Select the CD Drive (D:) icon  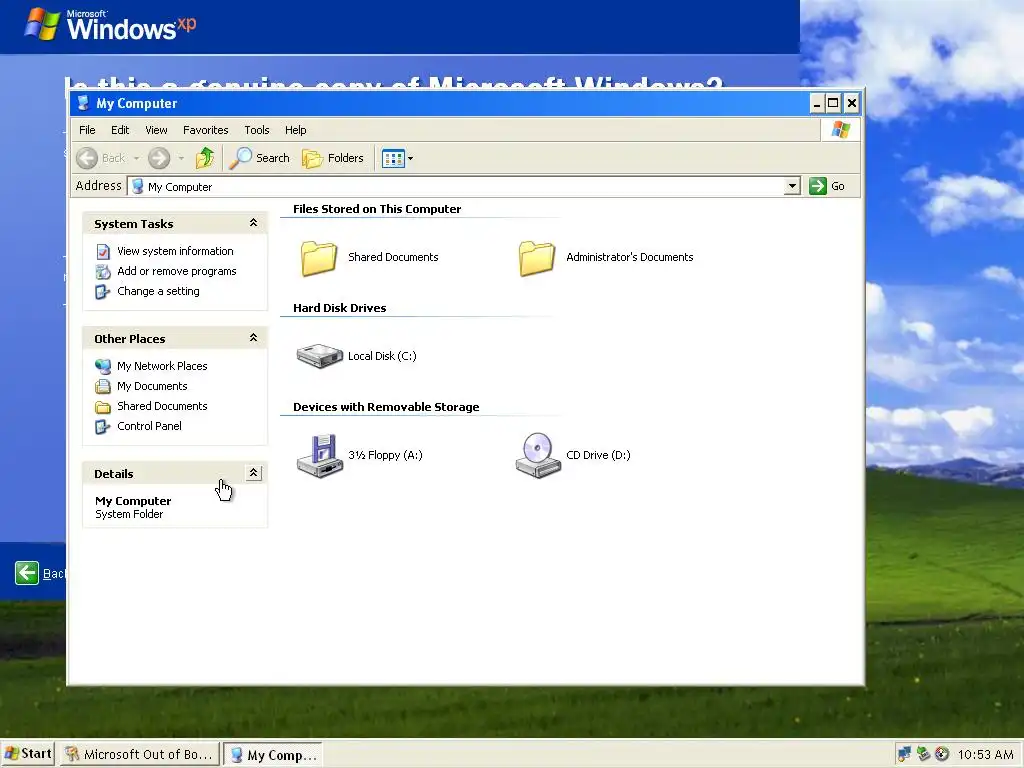tap(538, 455)
